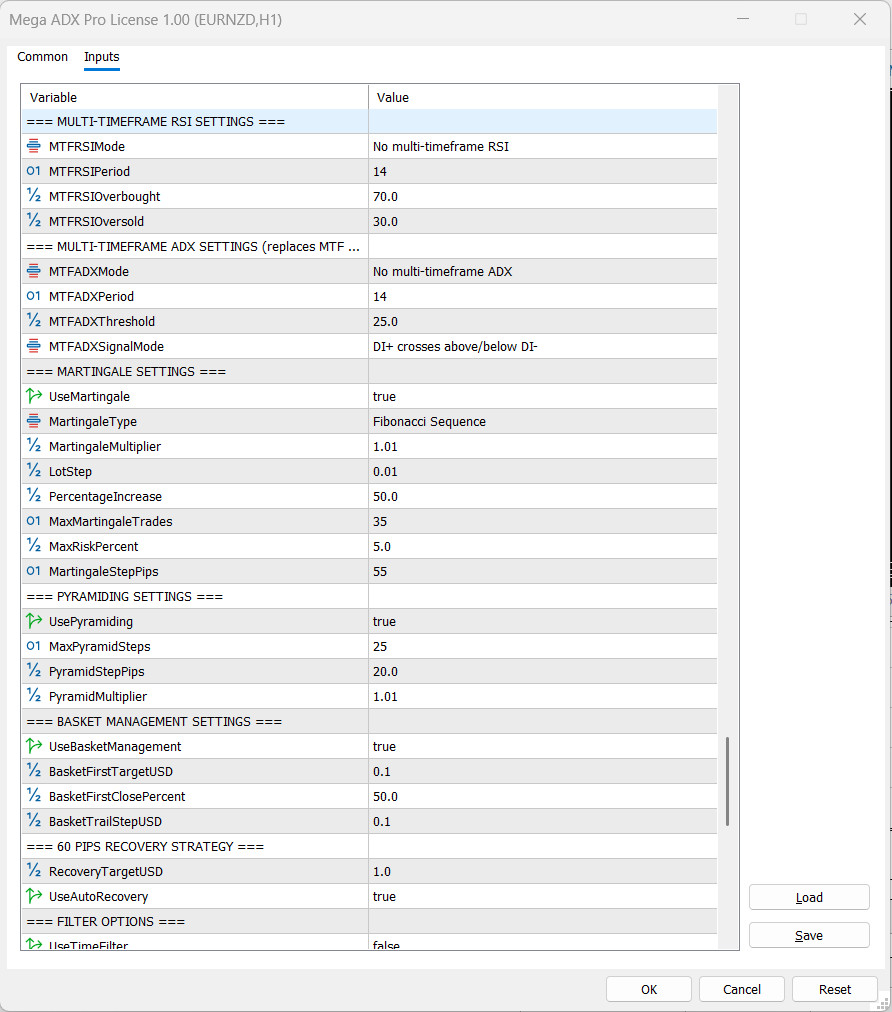
Task: Open MTFADXSignalMode DI+ crosses dropdown
Action: tap(542, 347)
